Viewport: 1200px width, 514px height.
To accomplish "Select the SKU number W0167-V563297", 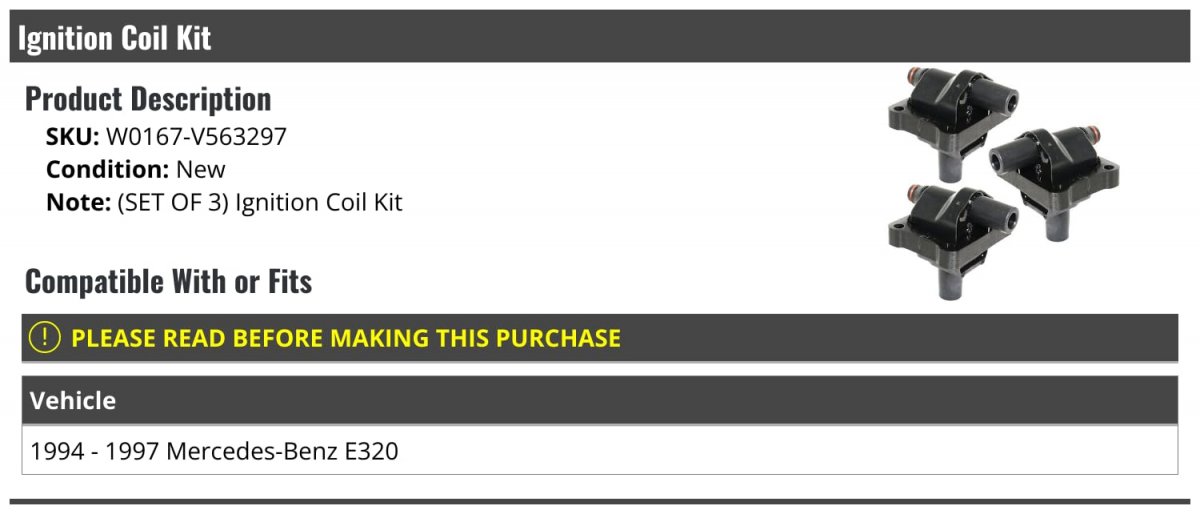I will click(196, 137).
